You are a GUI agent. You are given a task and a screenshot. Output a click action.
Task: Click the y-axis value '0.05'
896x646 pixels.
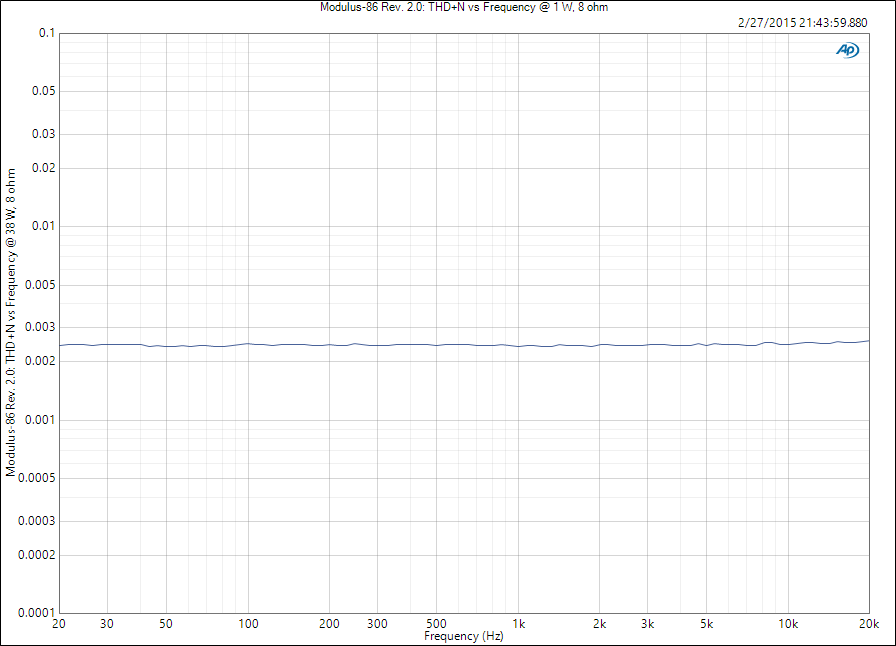click(x=43, y=91)
